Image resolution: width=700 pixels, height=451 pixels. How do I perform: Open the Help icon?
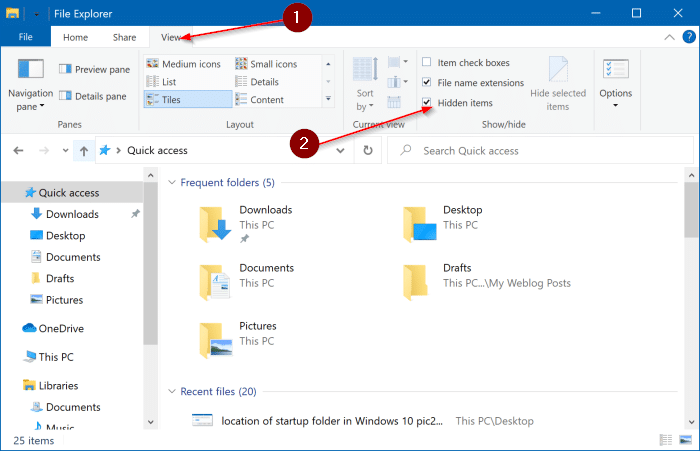689,37
